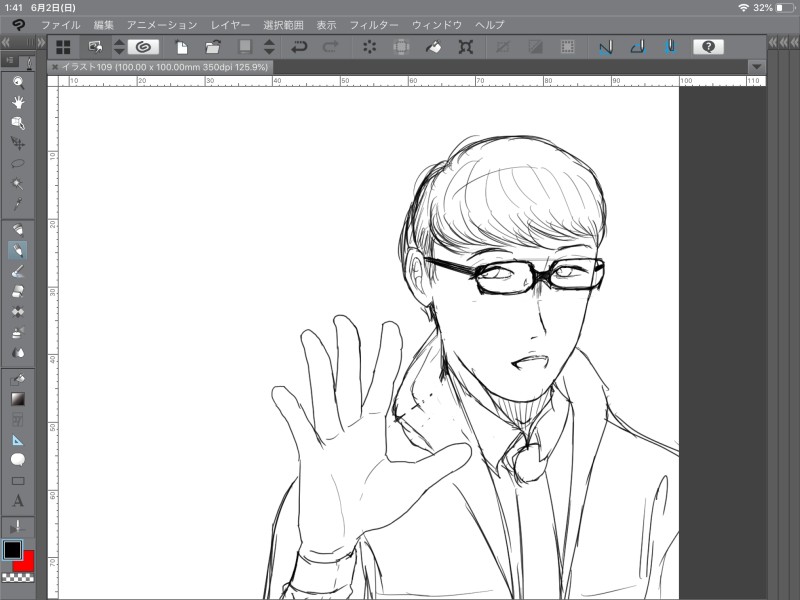Create a new canvas file

click(181, 47)
